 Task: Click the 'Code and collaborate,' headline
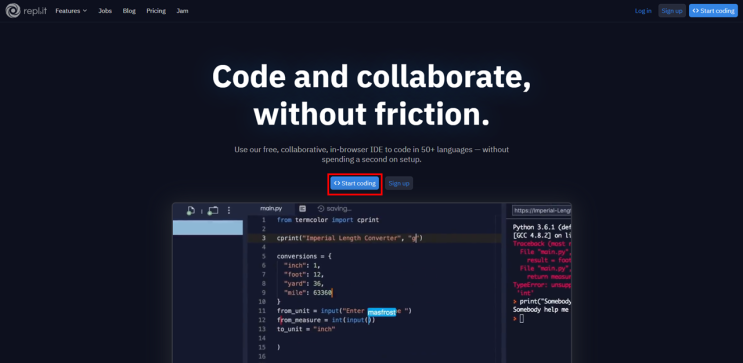click(372, 77)
